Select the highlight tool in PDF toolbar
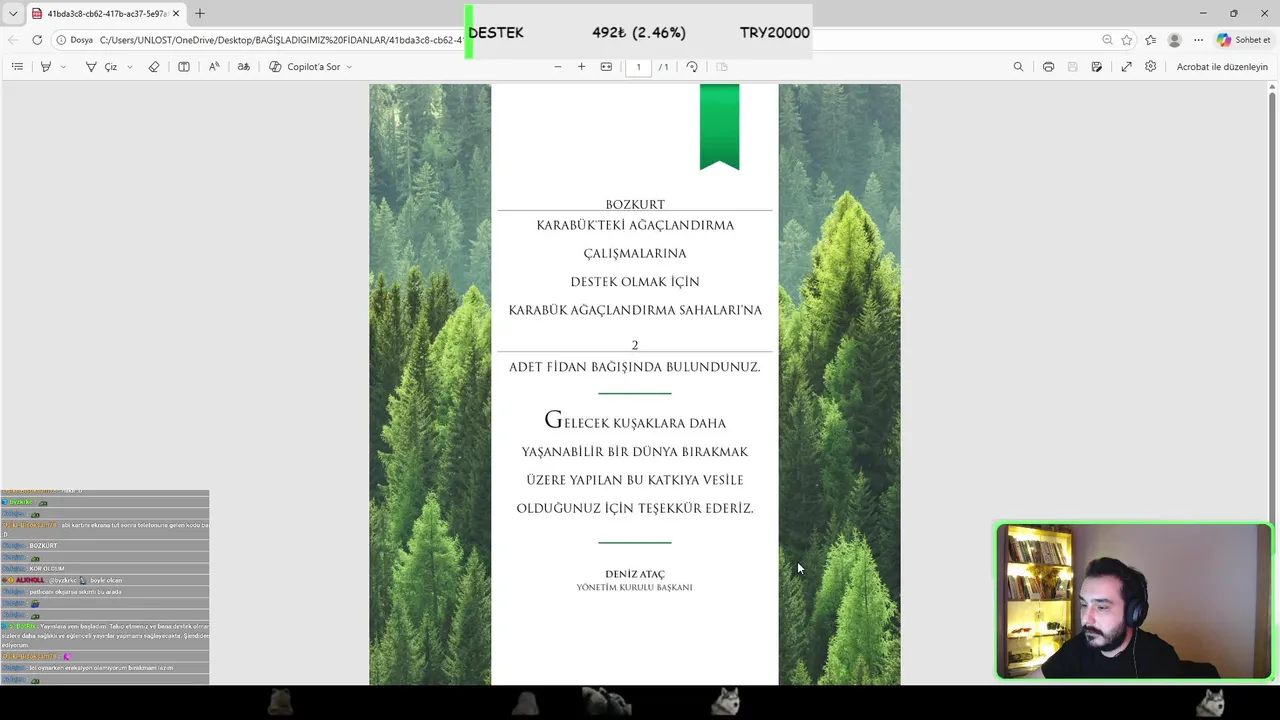1280x720 pixels. pos(46,67)
